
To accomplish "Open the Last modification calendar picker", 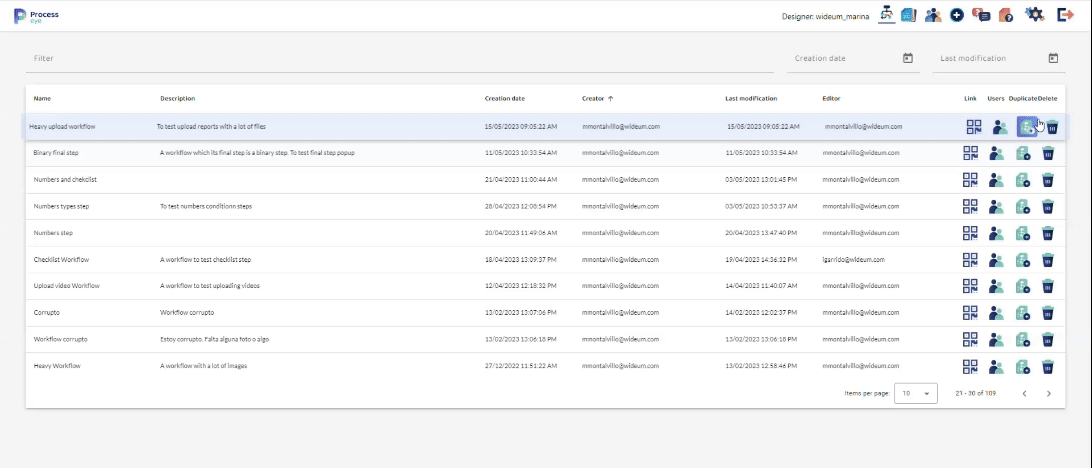I will click(x=1053, y=58).
